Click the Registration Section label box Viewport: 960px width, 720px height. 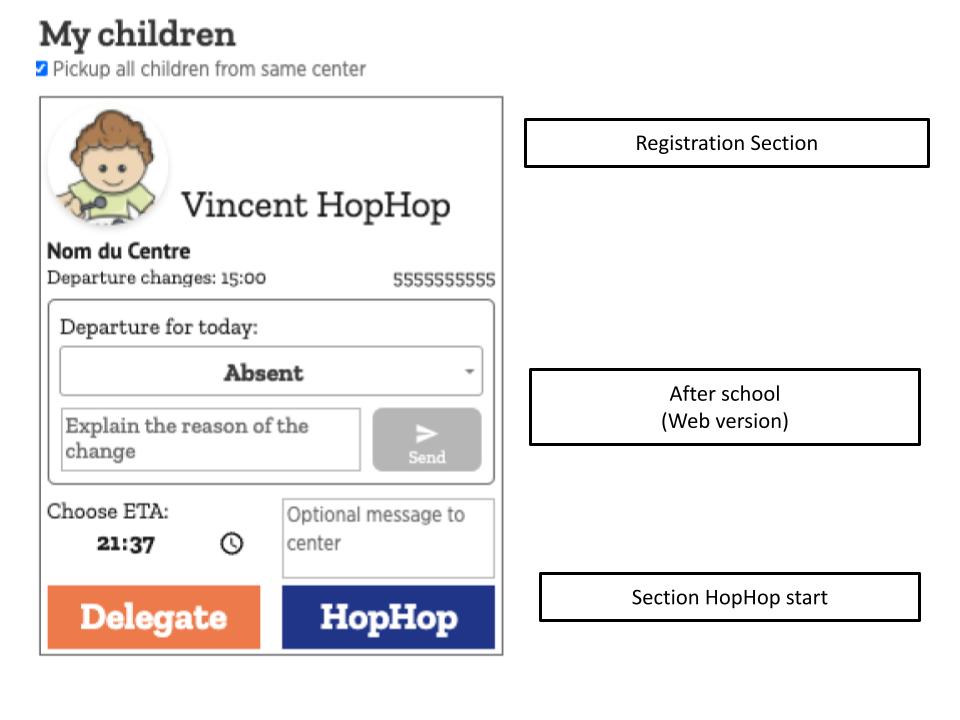click(727, 143)
